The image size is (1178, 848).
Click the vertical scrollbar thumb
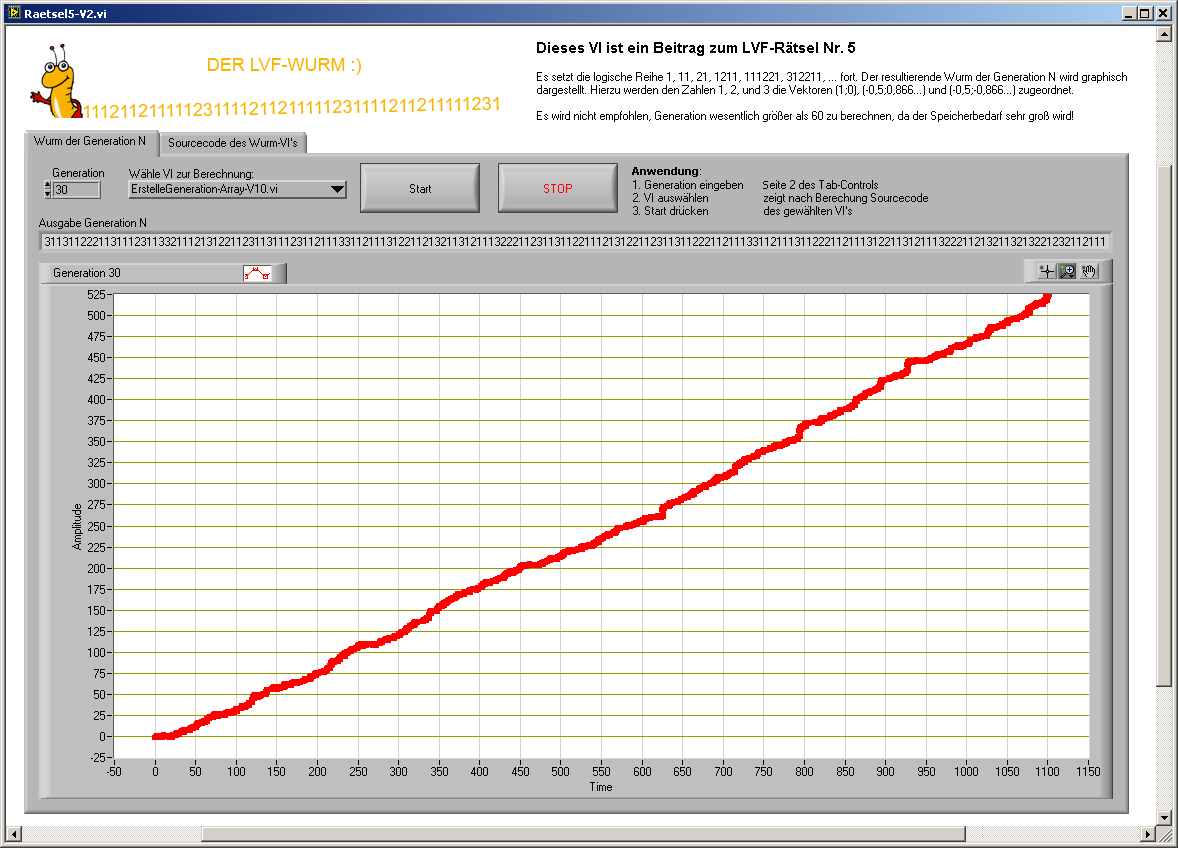1164,425
